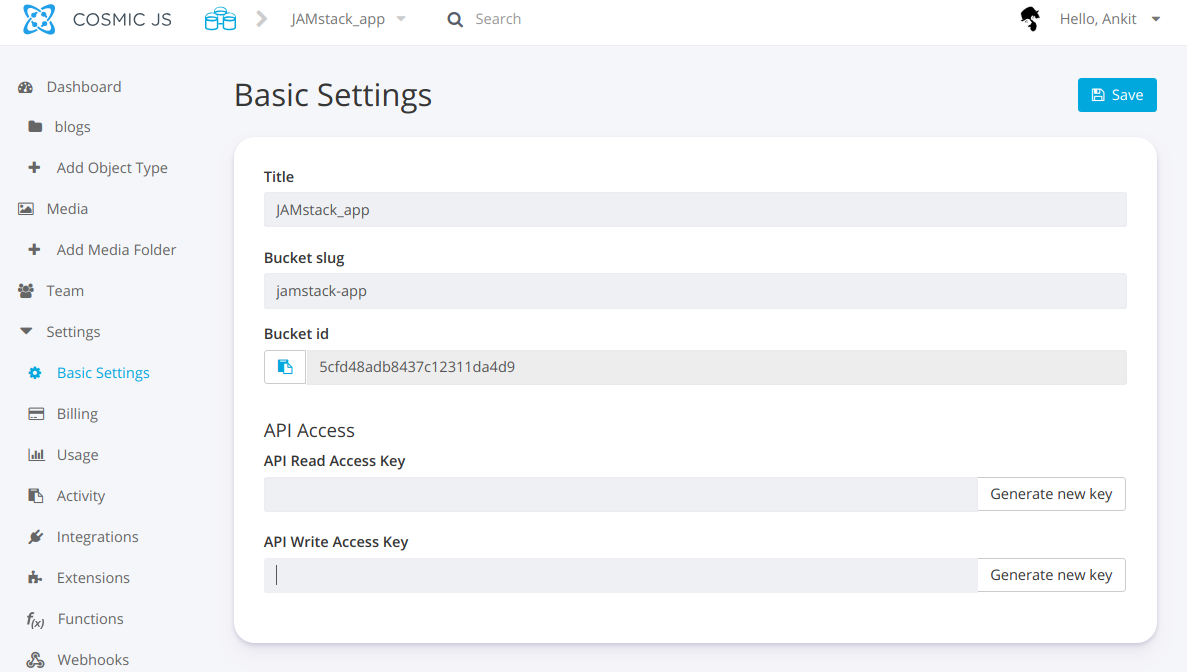Click the breadcrumb chevron arrow
Viewport: 1187px width, 672px height.
[262, 19]
